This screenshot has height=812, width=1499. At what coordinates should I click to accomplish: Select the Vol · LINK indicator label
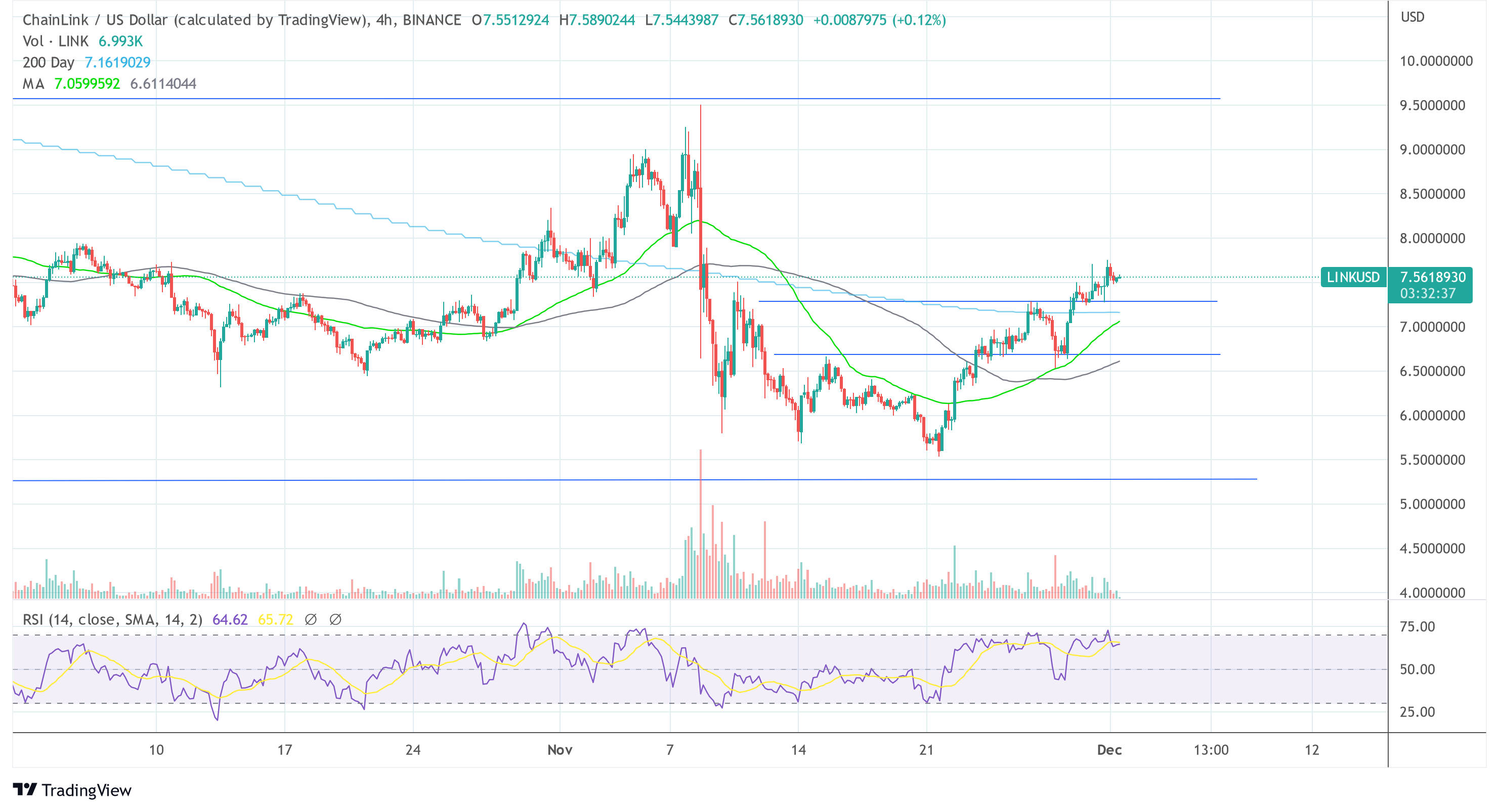click(55, 41)
